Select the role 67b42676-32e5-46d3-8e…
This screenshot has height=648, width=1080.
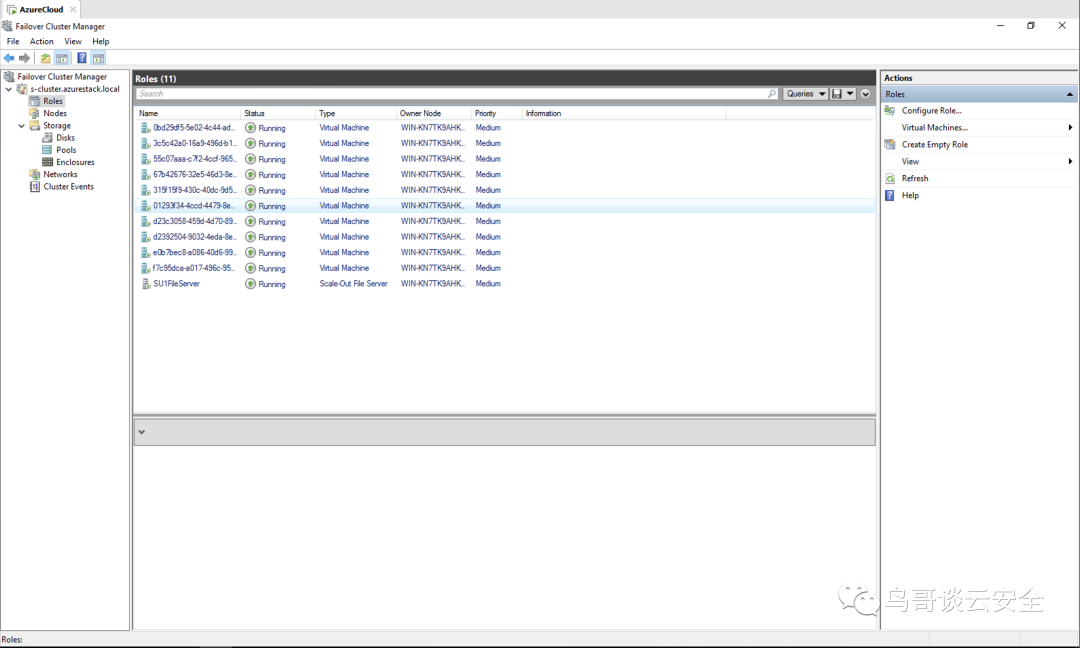[504, 175]
